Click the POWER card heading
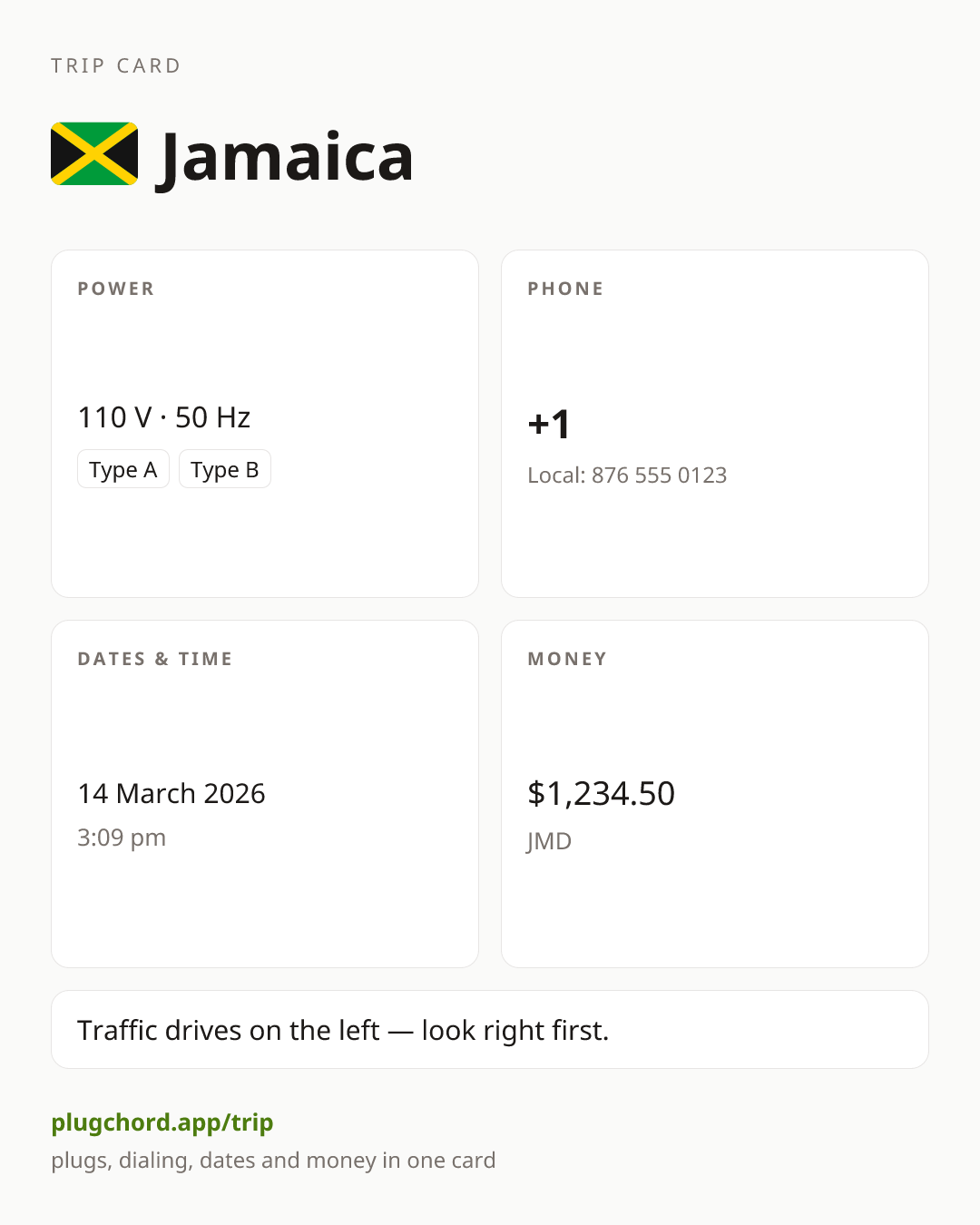Image resolution: width=980 pixels, height=1225 pixels. (116, 289)
